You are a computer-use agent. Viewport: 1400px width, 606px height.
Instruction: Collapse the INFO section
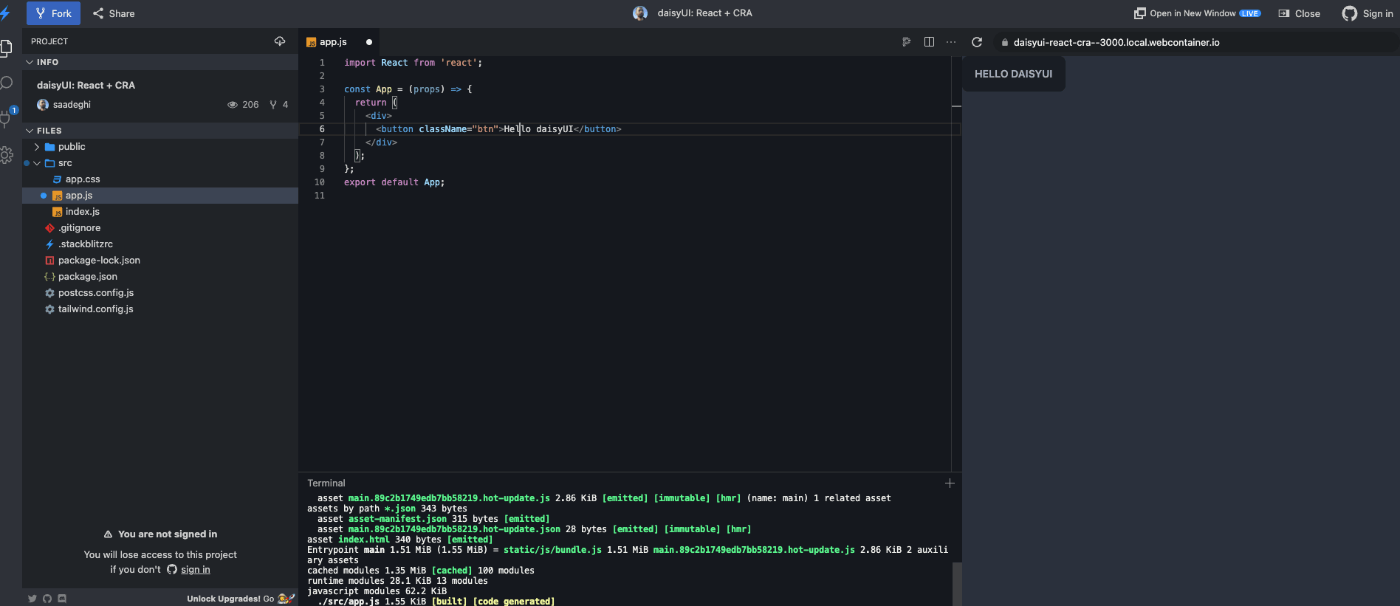coord(160,62)
